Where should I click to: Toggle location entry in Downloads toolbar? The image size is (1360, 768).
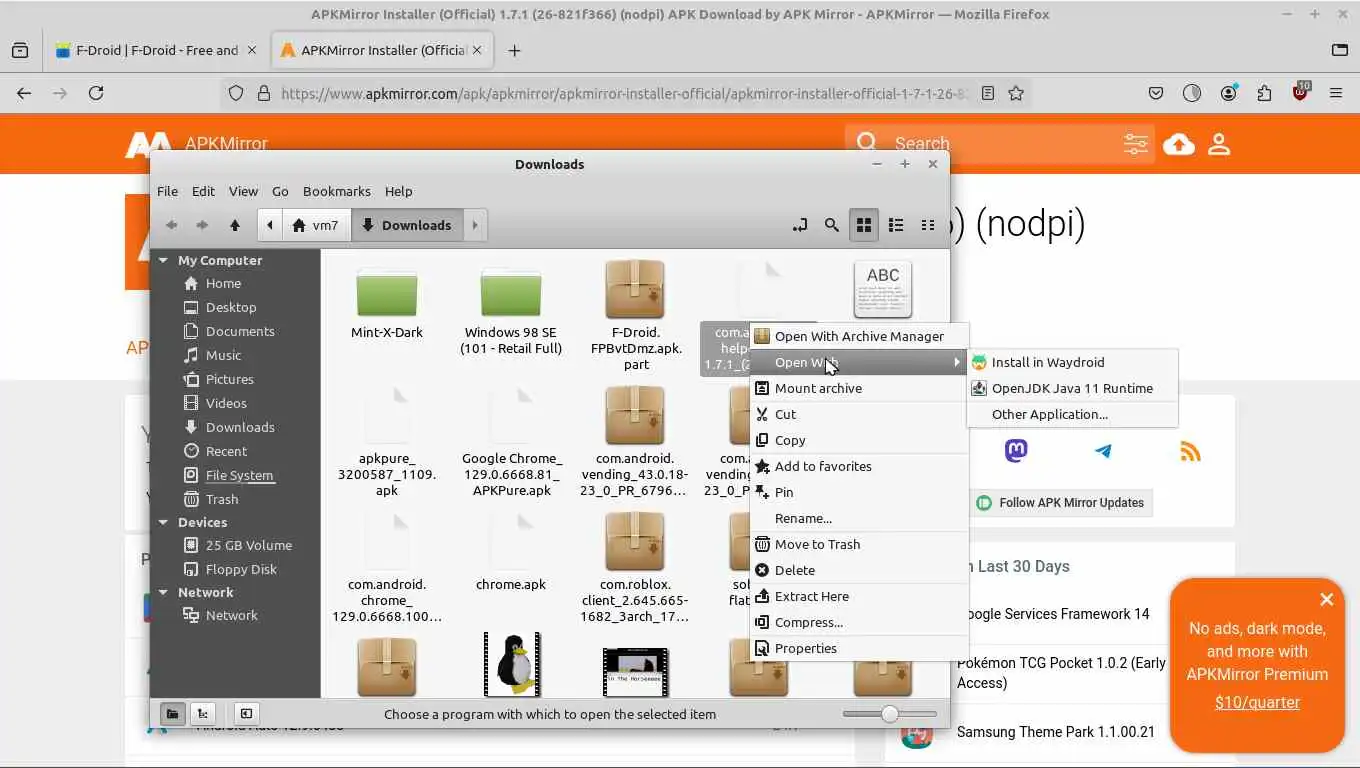click(800, 225)
